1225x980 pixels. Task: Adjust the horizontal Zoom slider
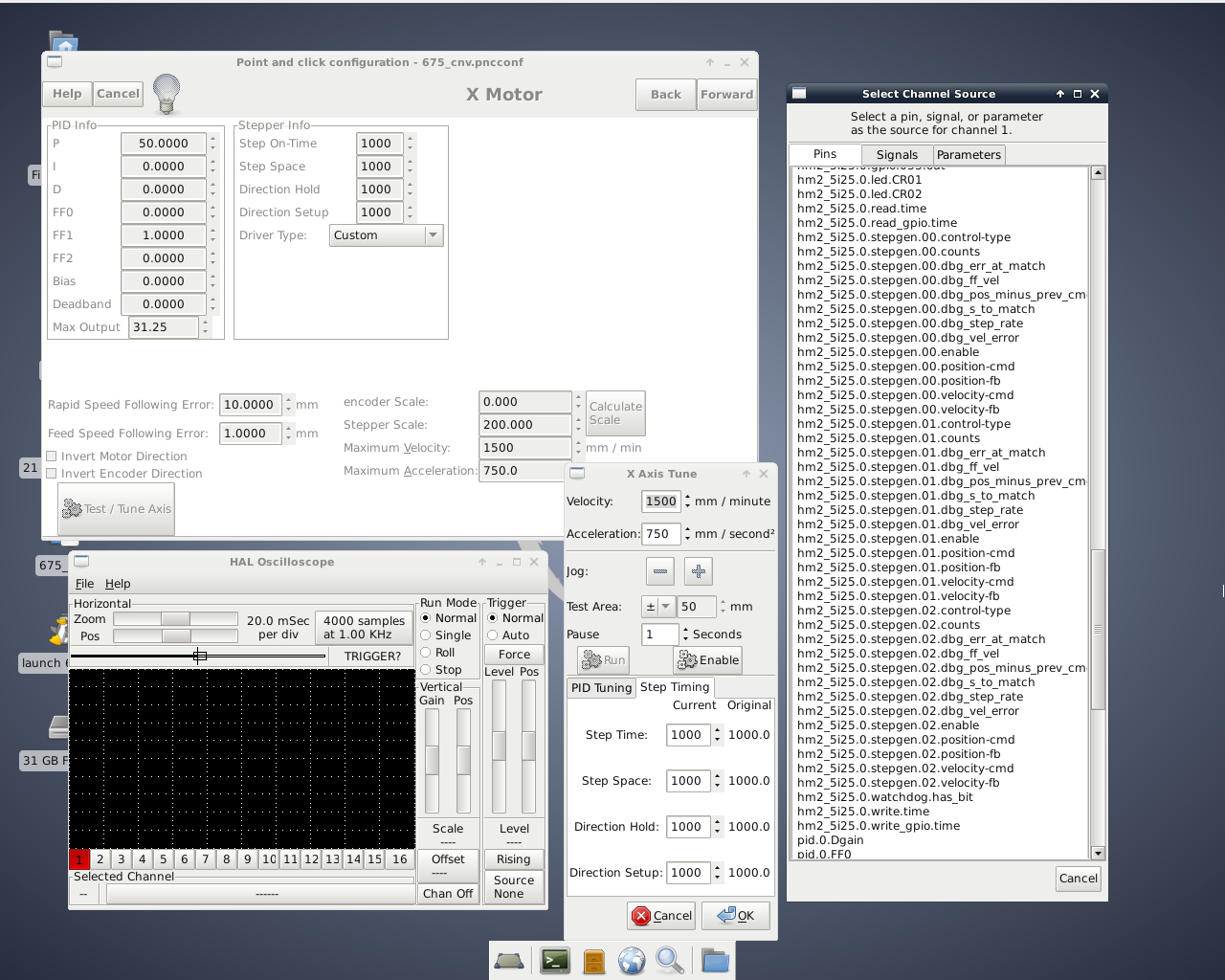(175, 619)
